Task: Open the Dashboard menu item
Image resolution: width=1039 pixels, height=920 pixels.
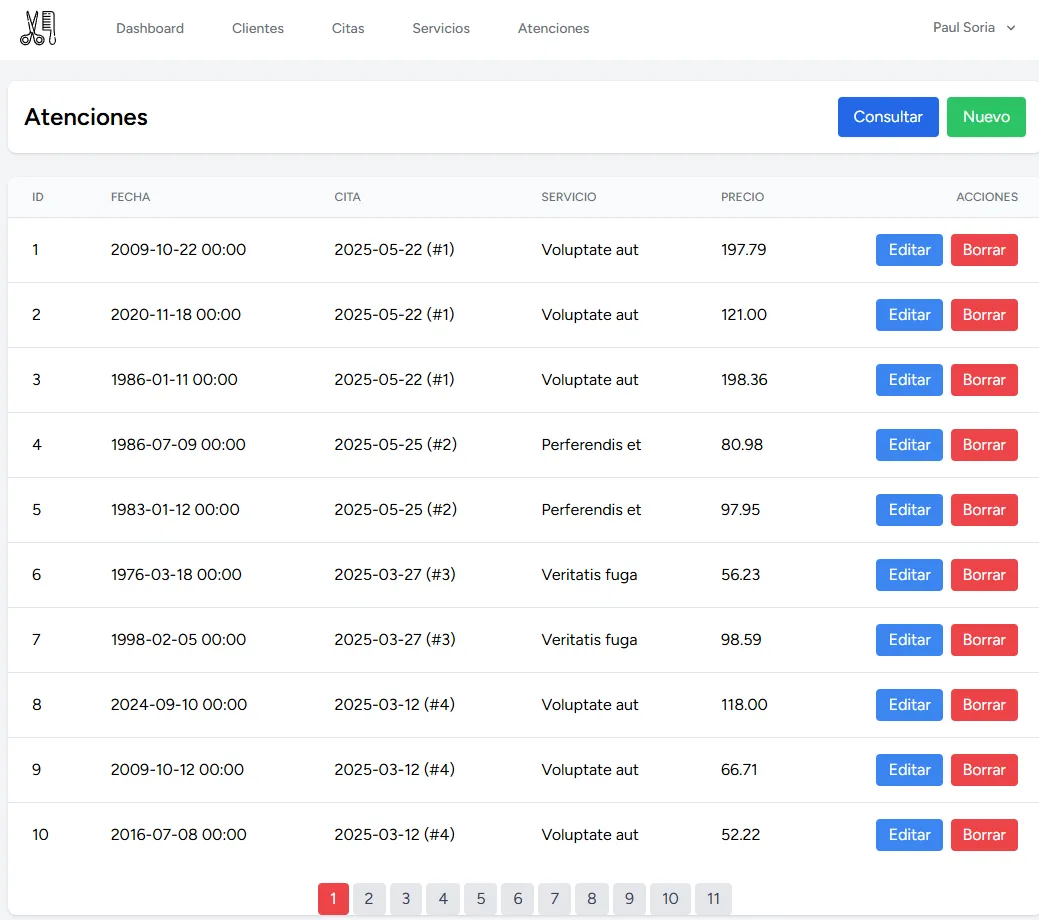Action: pos(150,29)
